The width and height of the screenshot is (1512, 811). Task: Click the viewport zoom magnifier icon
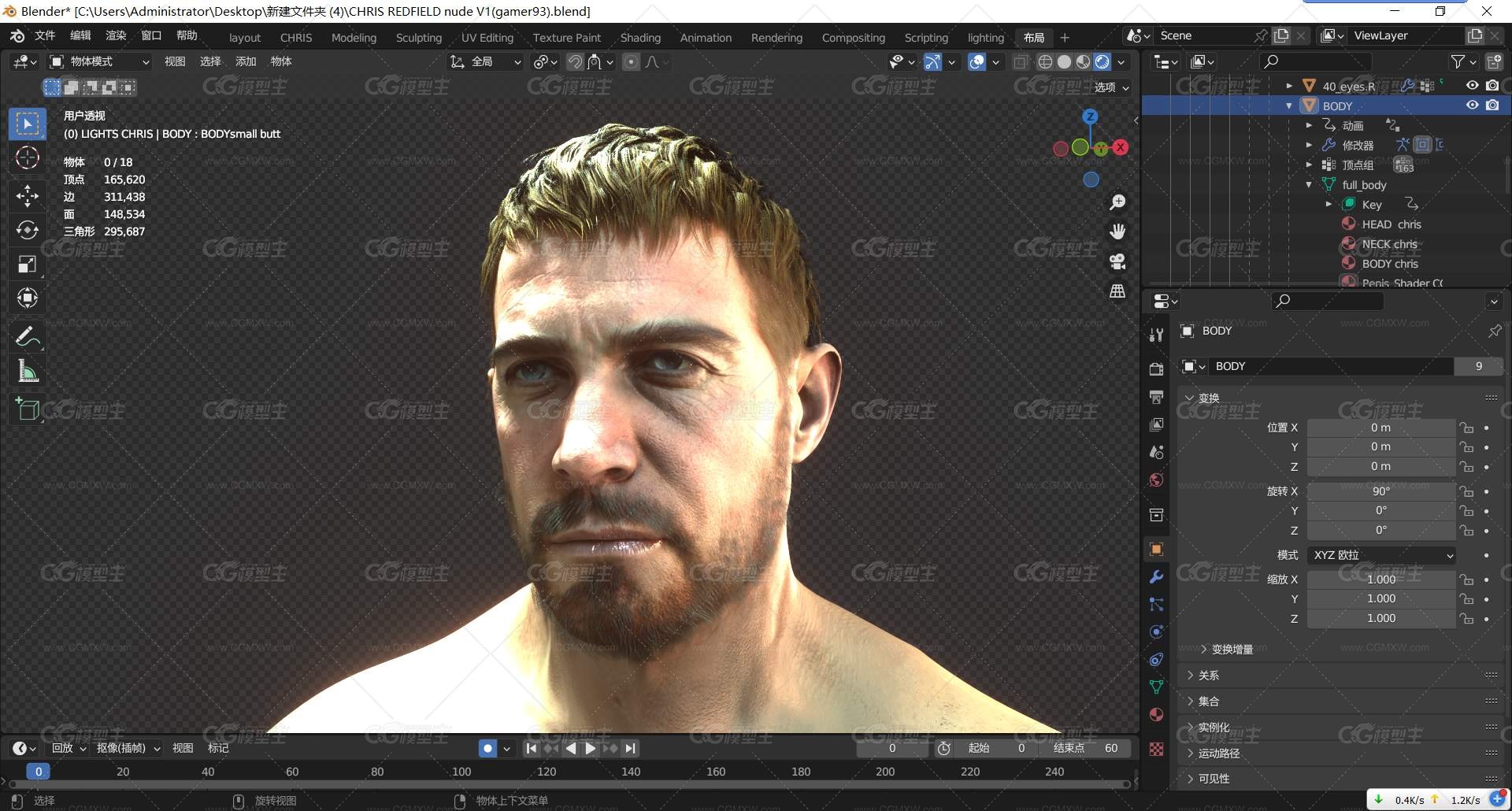coord(1117,202)
